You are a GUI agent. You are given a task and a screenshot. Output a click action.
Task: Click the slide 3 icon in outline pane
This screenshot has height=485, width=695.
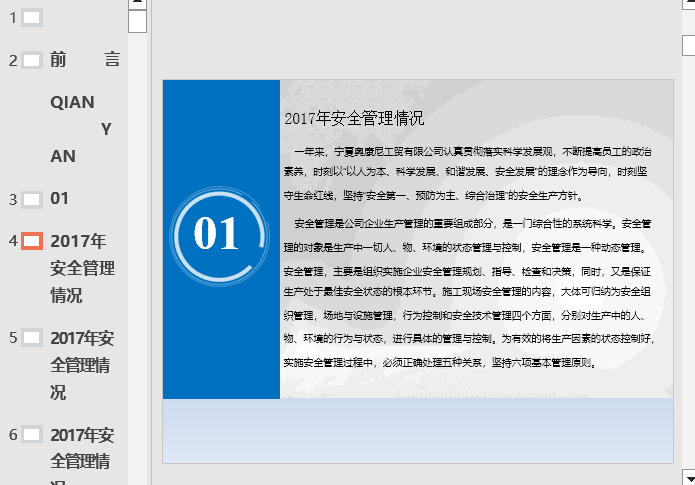click(x=32, y=199)
